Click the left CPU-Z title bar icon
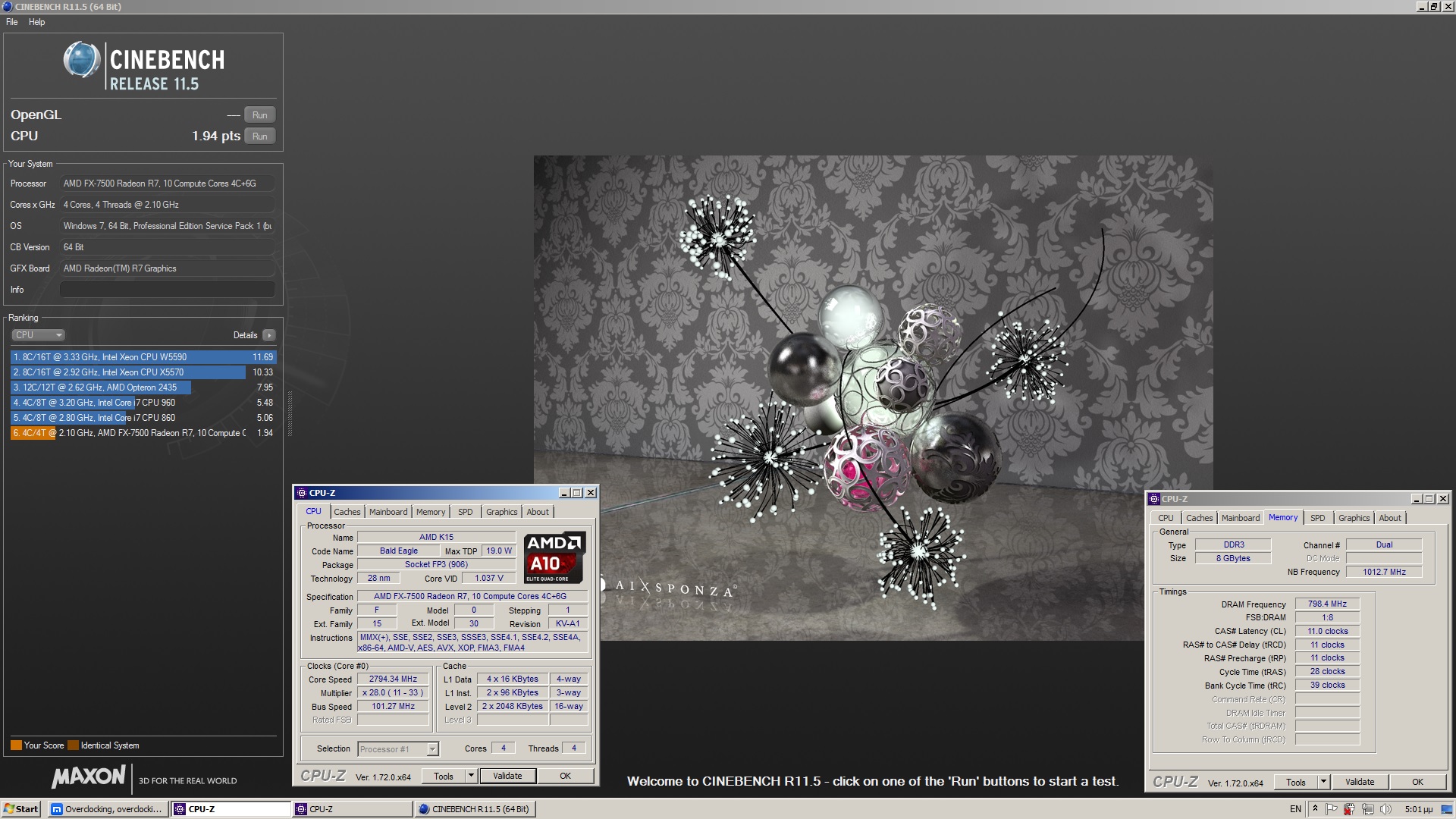 (x=302, y=493)
